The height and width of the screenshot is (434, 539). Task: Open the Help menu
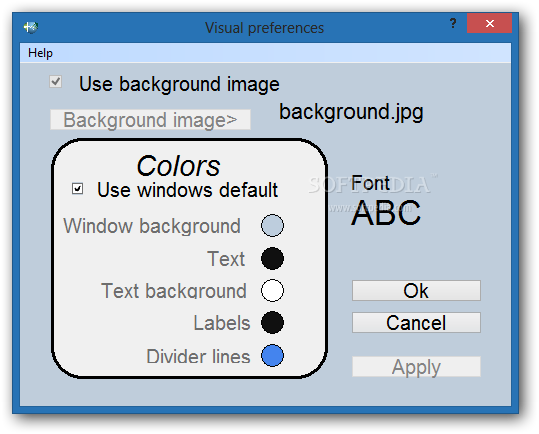pos(40,53)
